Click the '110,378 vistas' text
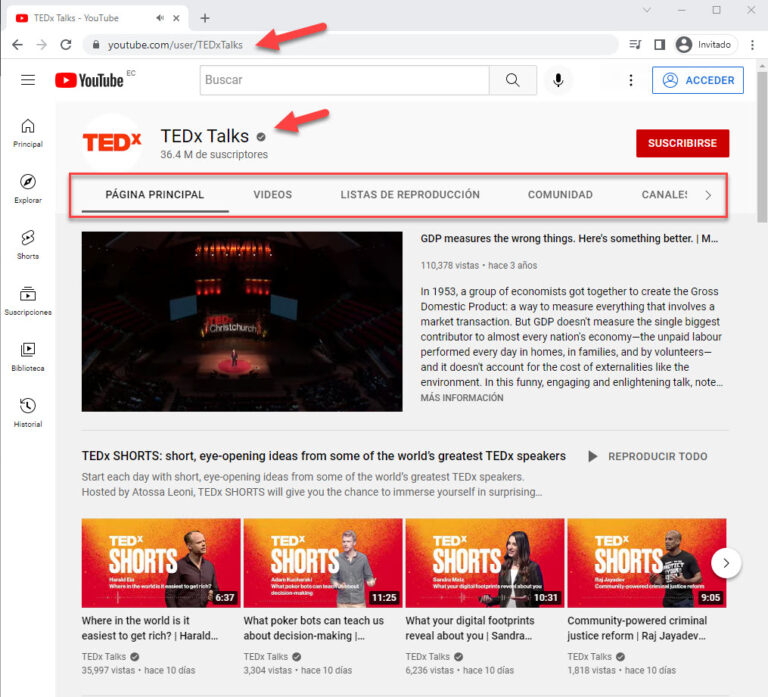 coord(450,265)
